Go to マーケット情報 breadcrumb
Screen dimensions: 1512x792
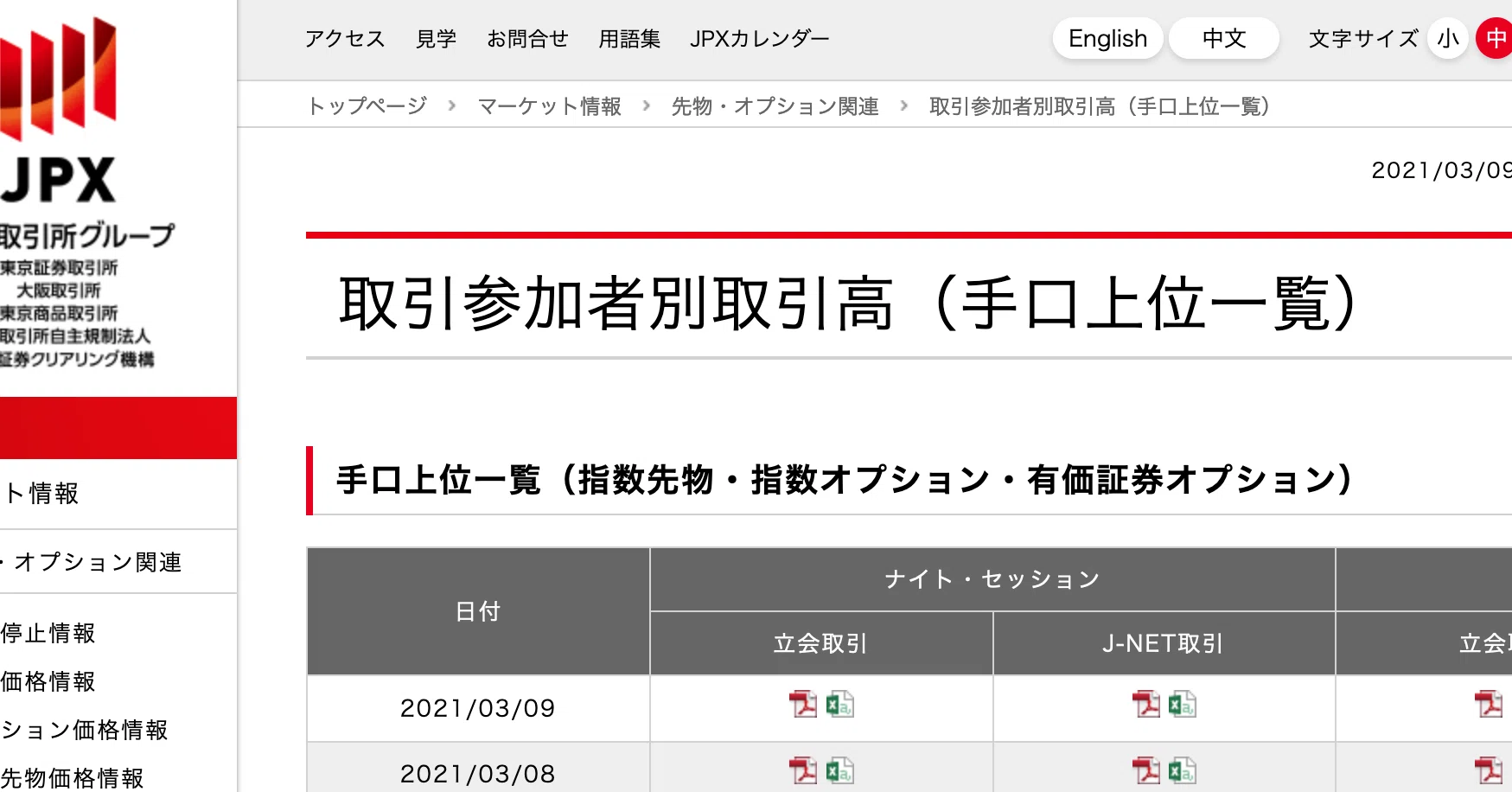550,105
